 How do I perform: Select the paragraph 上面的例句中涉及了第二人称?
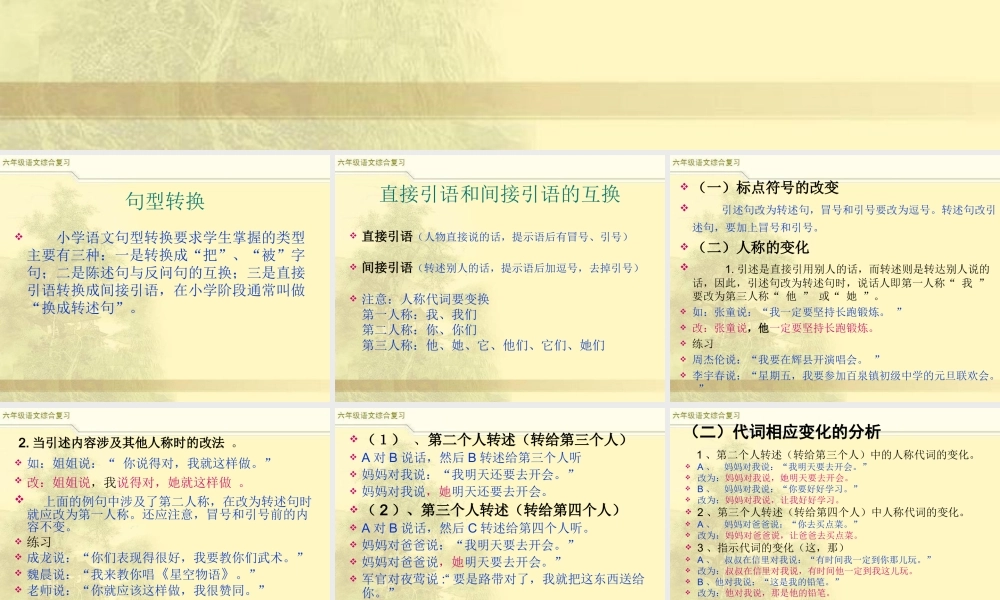pyautogui.click(x=169, y=514)
